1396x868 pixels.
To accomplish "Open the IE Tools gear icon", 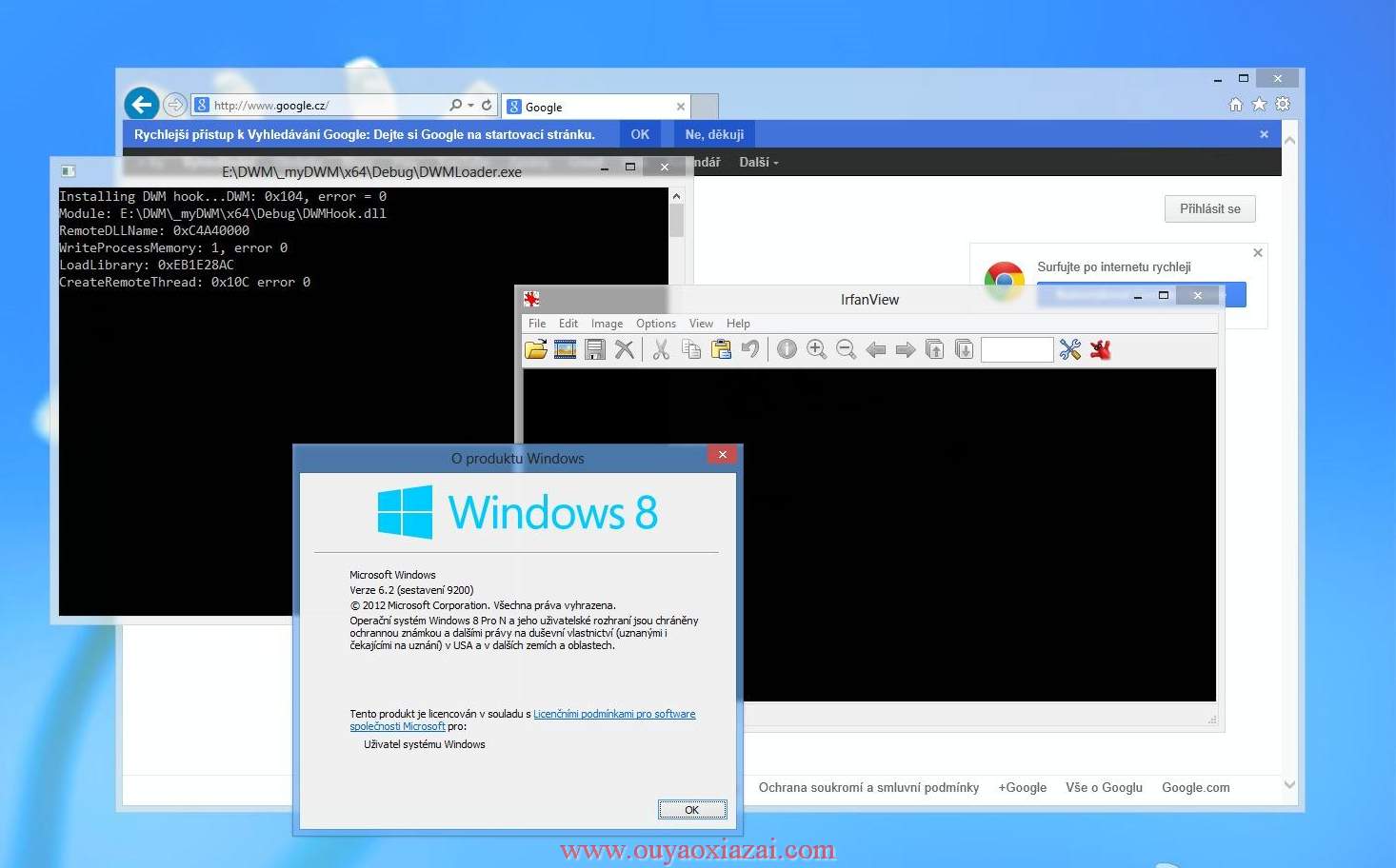I will [x=1283, y=105].
